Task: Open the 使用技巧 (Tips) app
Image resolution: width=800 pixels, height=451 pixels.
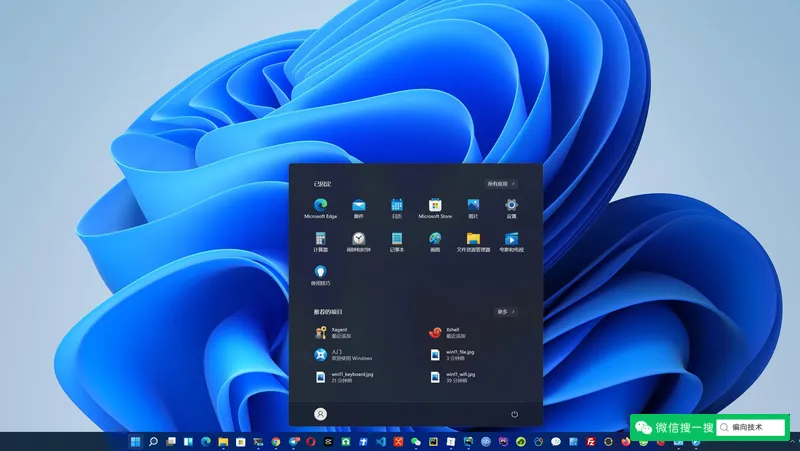Action: 320,275
